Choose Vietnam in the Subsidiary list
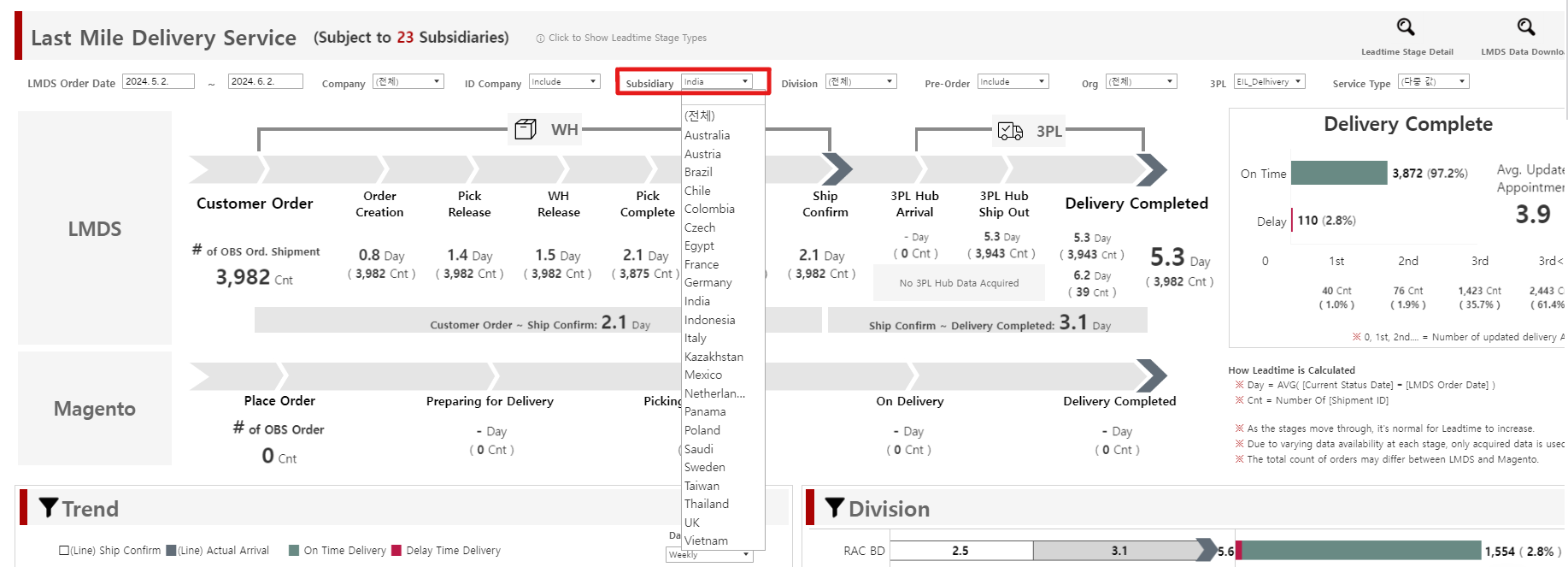This screenshot has height=567, width=1568. click(706, 540)
